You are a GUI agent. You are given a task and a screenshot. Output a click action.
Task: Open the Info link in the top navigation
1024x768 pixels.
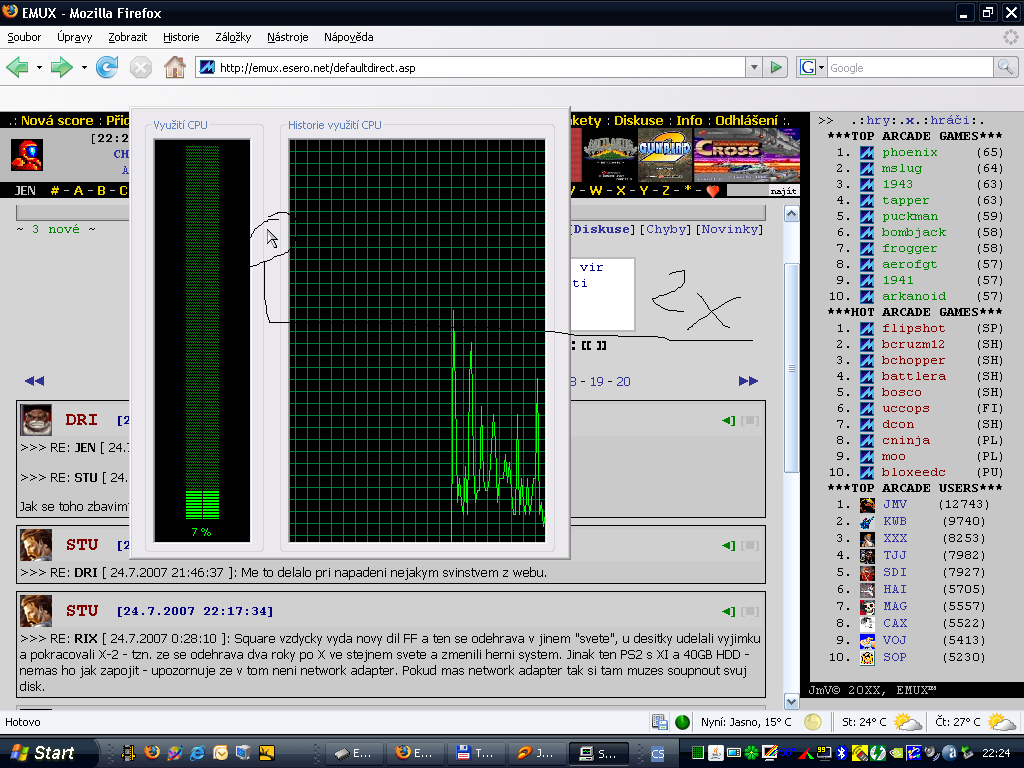689,121
